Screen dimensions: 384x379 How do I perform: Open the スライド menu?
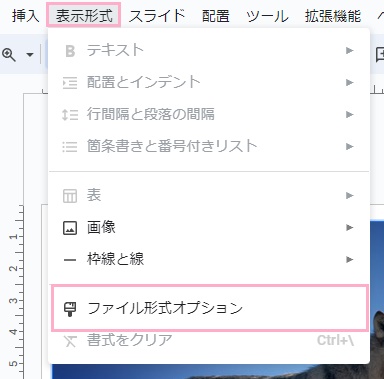click(157, 16)
